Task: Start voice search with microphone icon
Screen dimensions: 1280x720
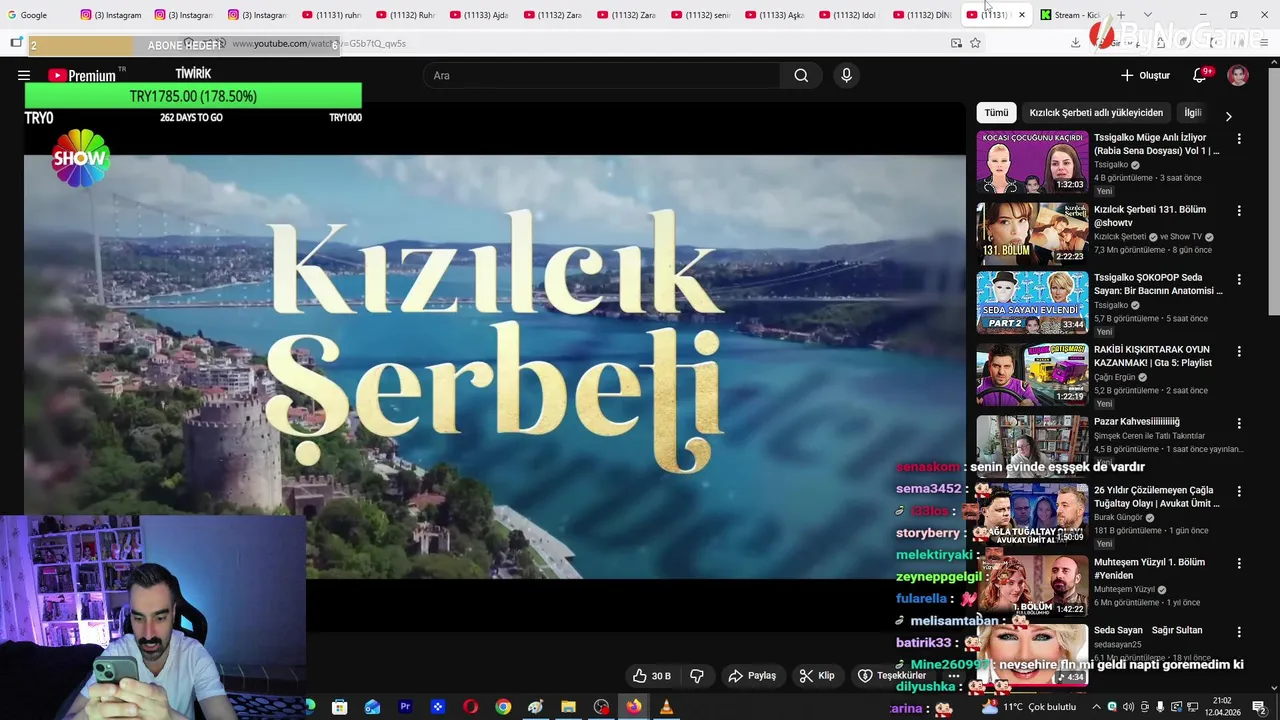Action: [846, 75]
